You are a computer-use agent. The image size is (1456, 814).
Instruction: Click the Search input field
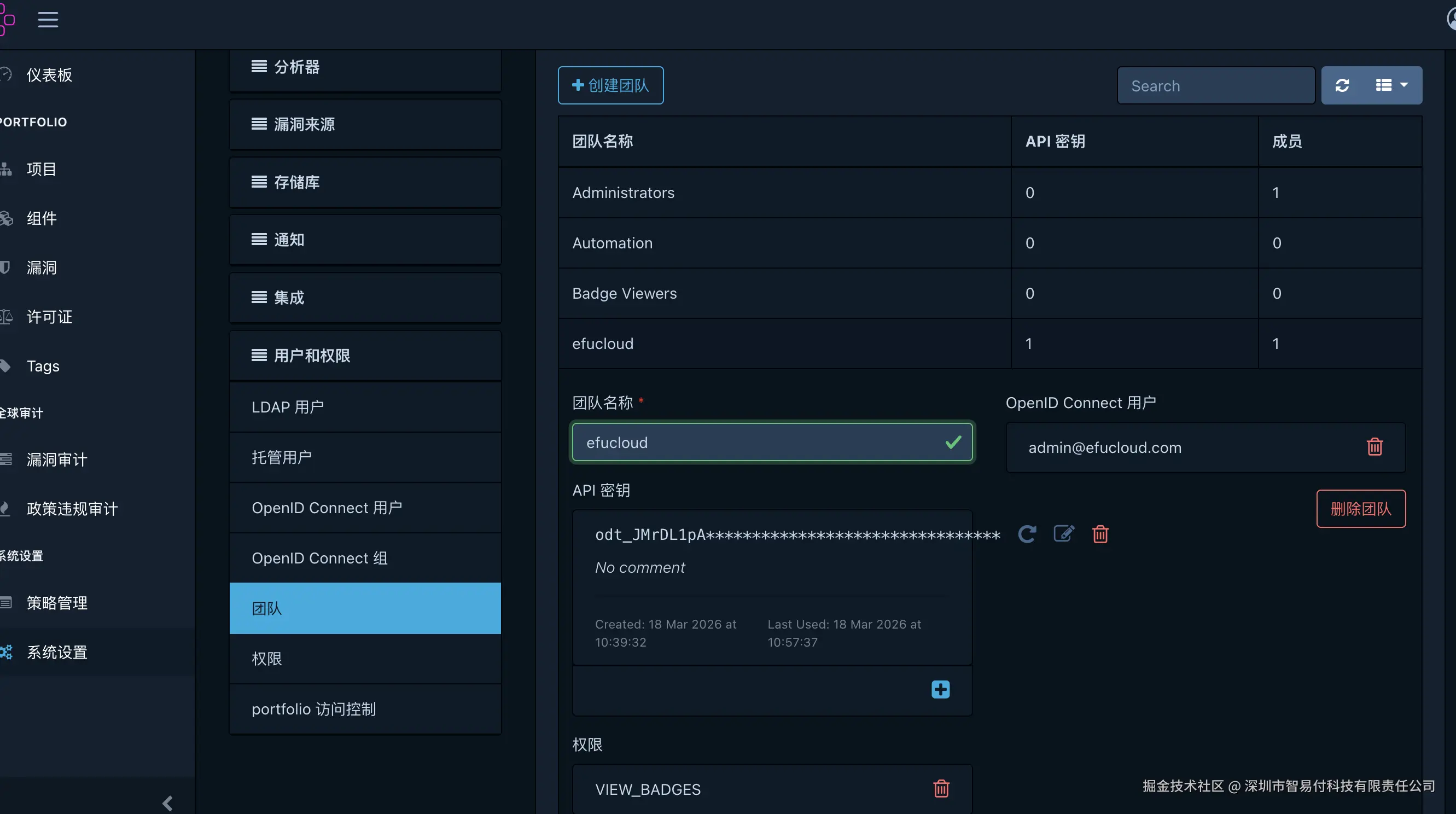1215,86
